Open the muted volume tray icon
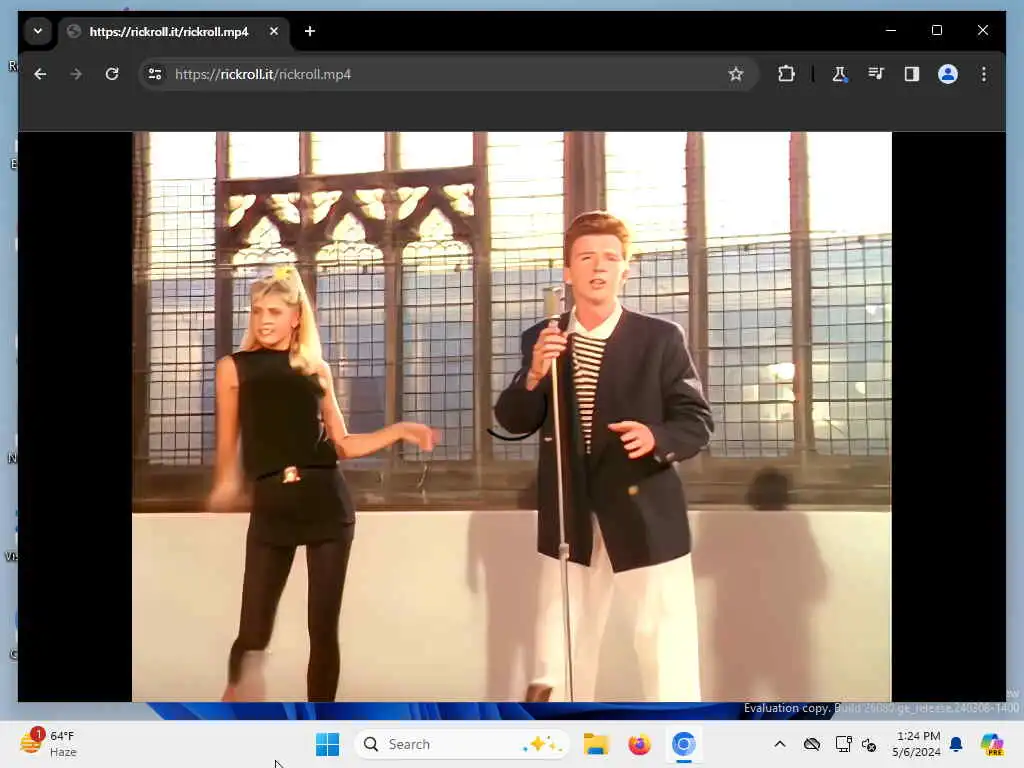This screenshot has height=768, width=1024. click(x=869, y=744)
